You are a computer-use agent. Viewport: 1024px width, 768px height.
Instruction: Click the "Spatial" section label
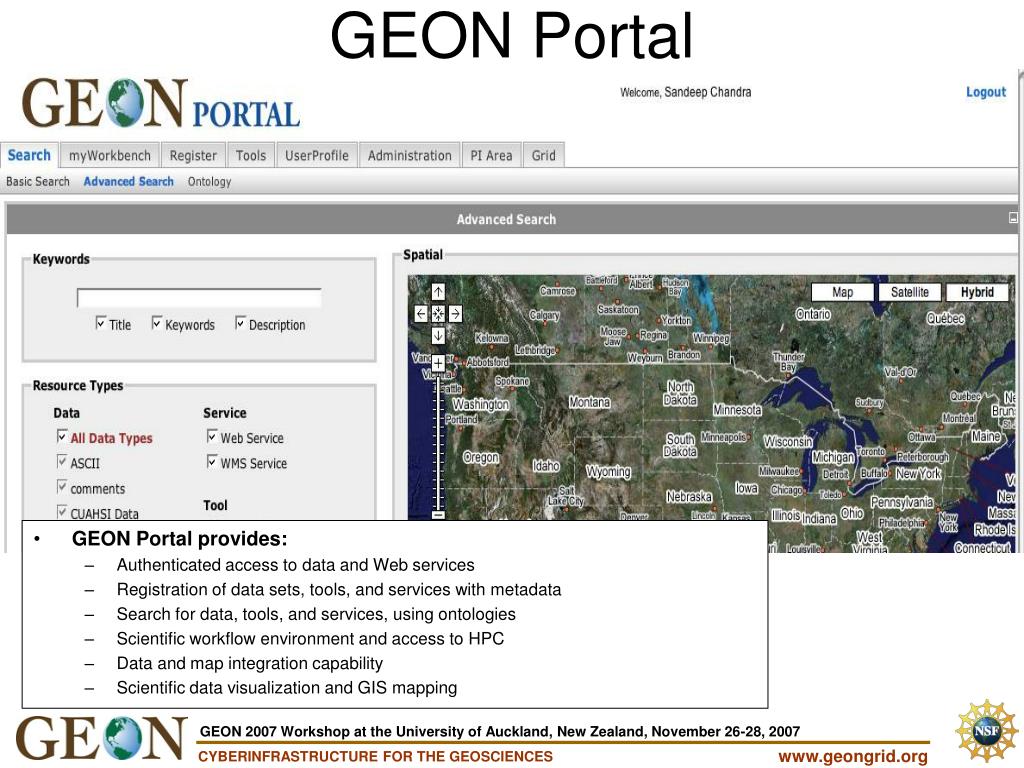[x=423, y=255]
